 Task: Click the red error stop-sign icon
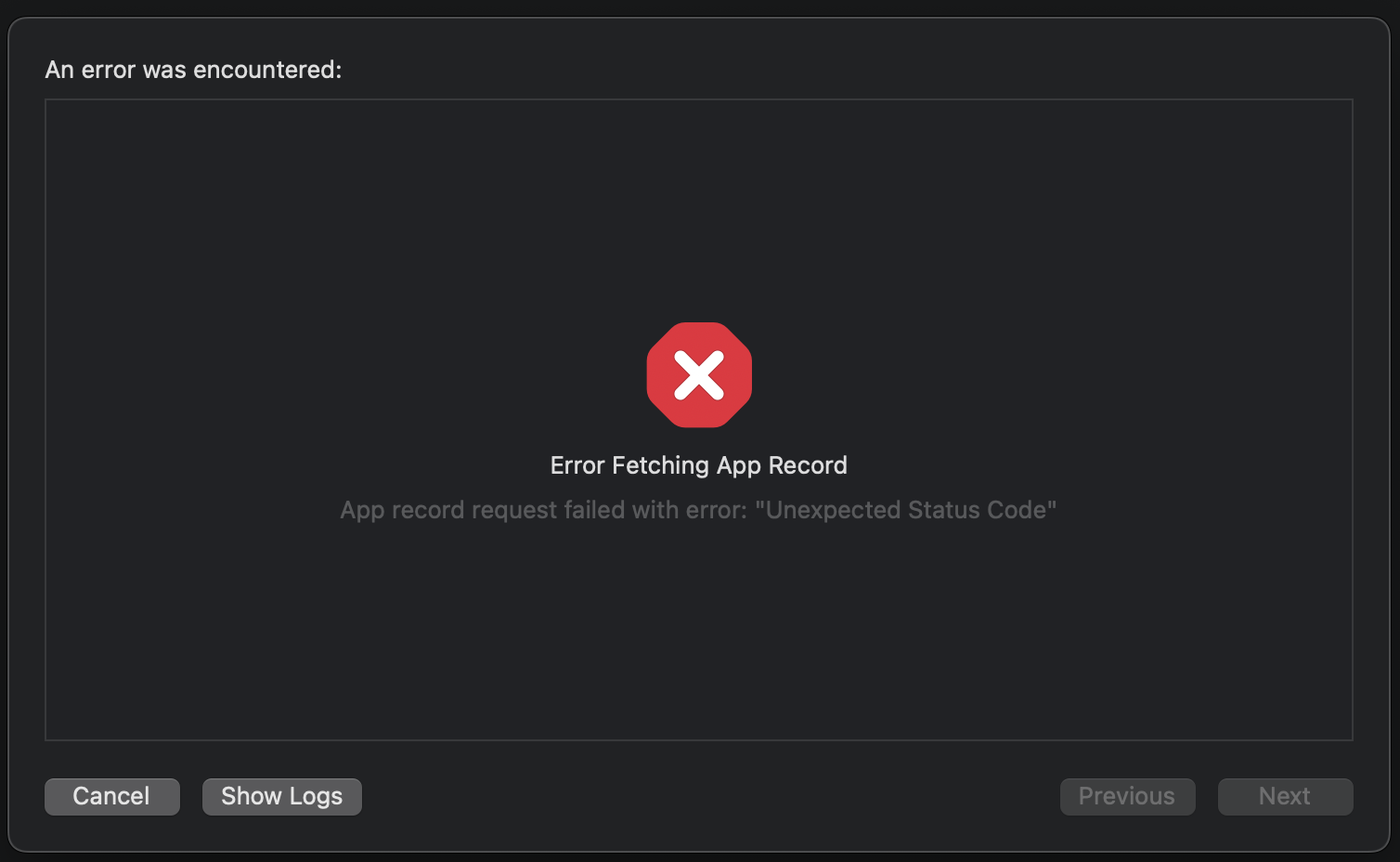tap(699, 375)
